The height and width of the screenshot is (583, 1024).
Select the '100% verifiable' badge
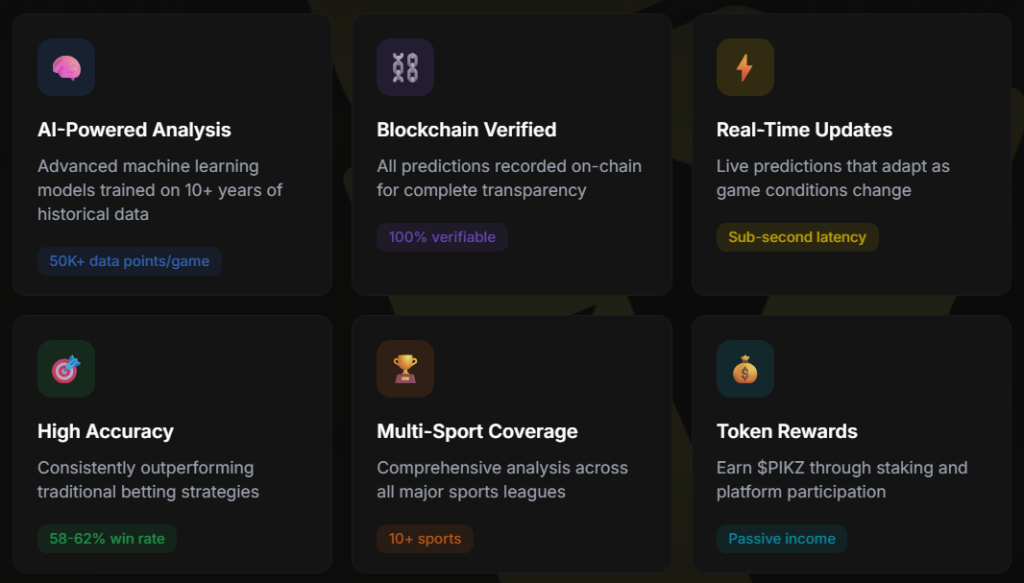(x=442, y=237)
